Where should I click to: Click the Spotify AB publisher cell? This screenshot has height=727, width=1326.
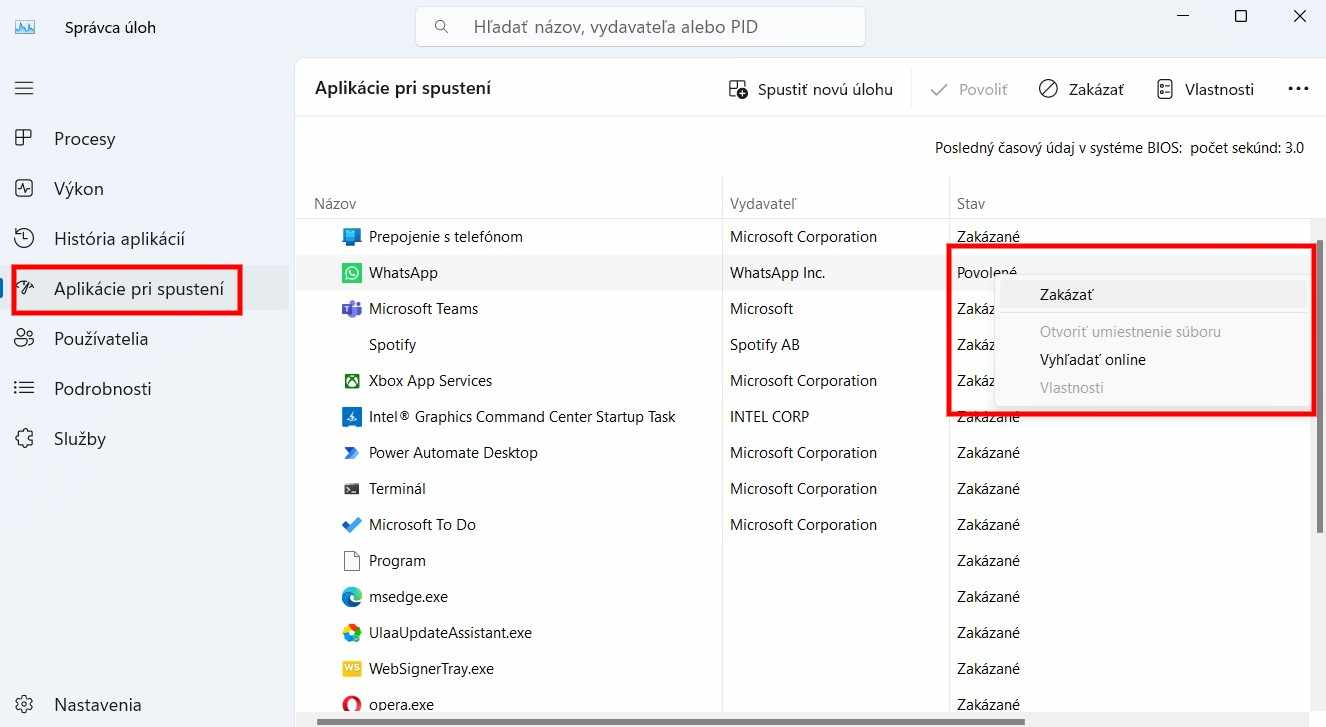tap(765, 345)
